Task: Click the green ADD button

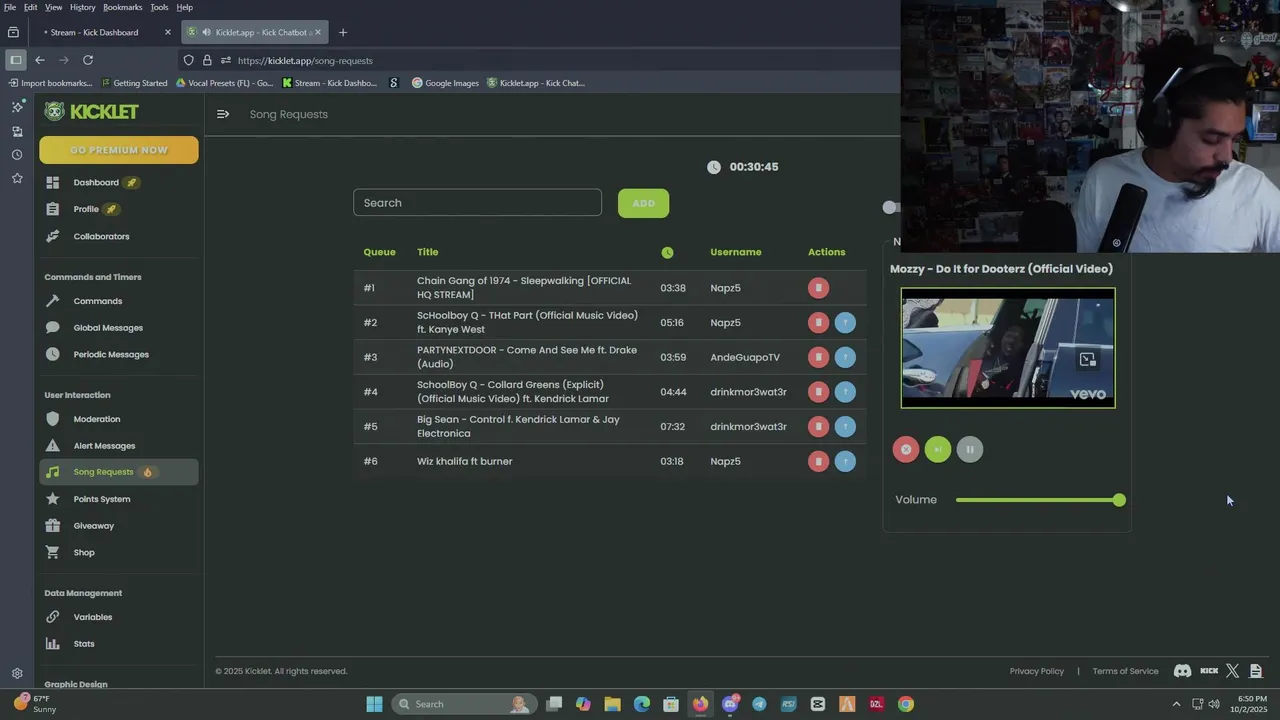Action: point(643,203)
